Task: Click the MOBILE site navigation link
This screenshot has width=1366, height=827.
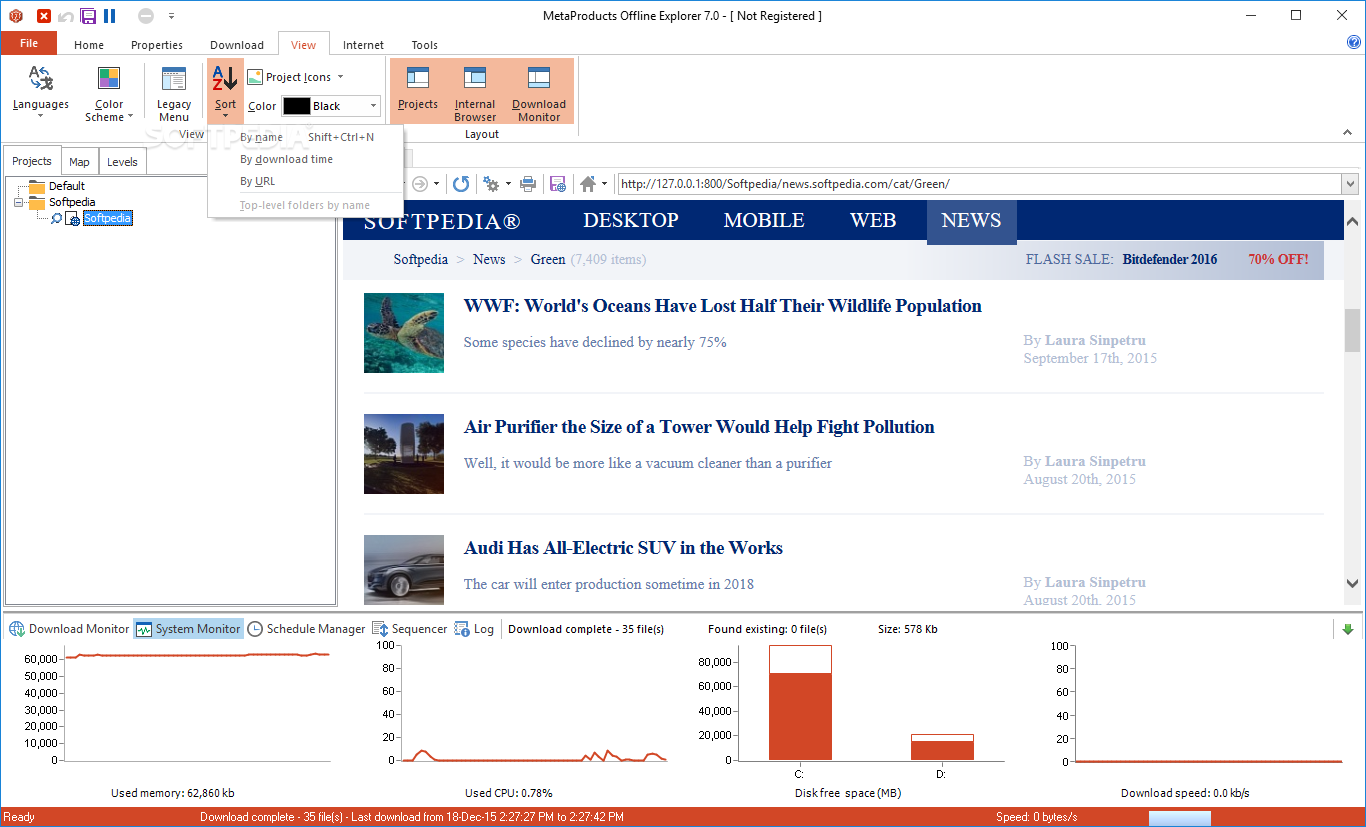Action: [x=764, y=221]
